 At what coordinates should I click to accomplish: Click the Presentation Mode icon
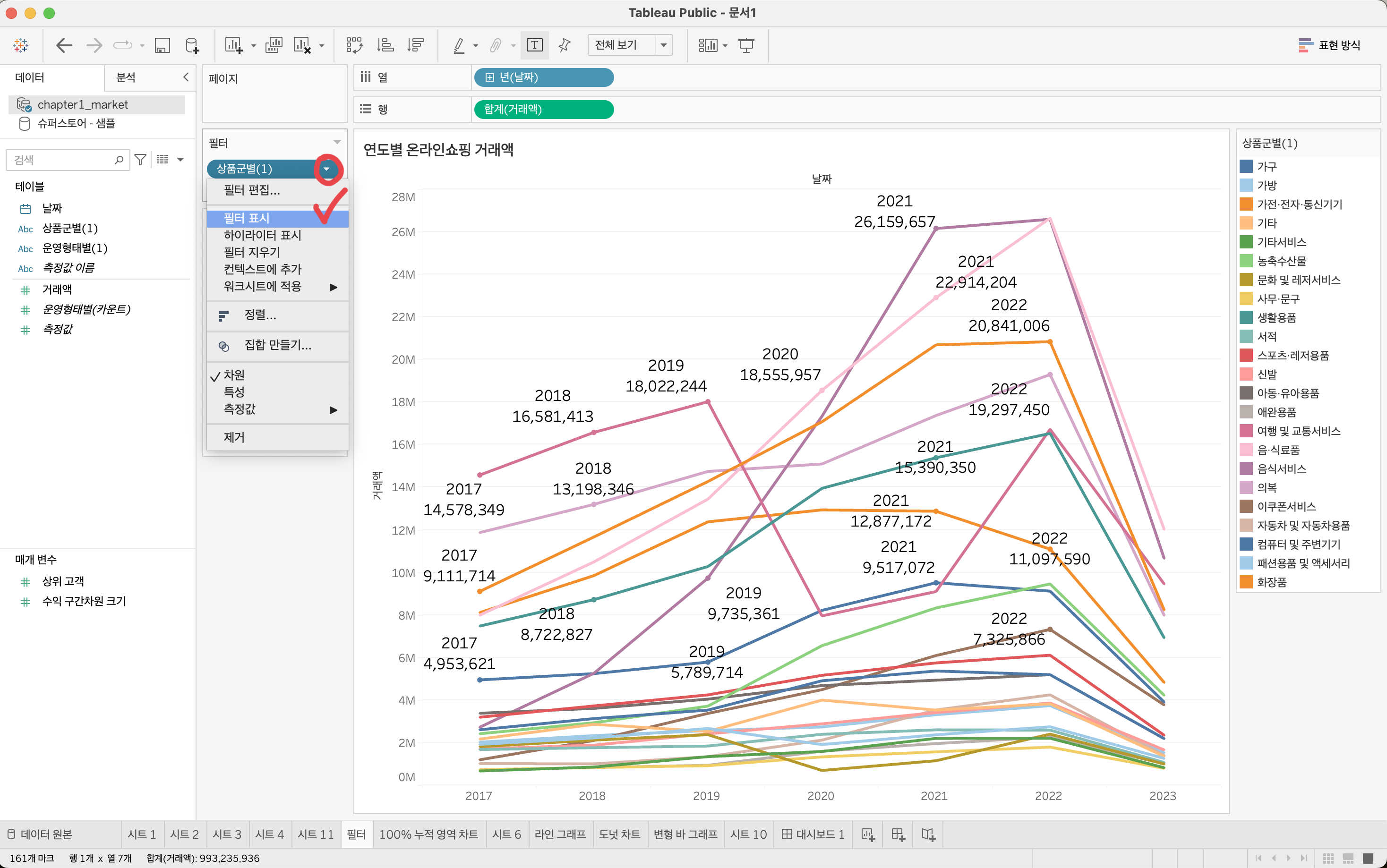pos(746,45)
